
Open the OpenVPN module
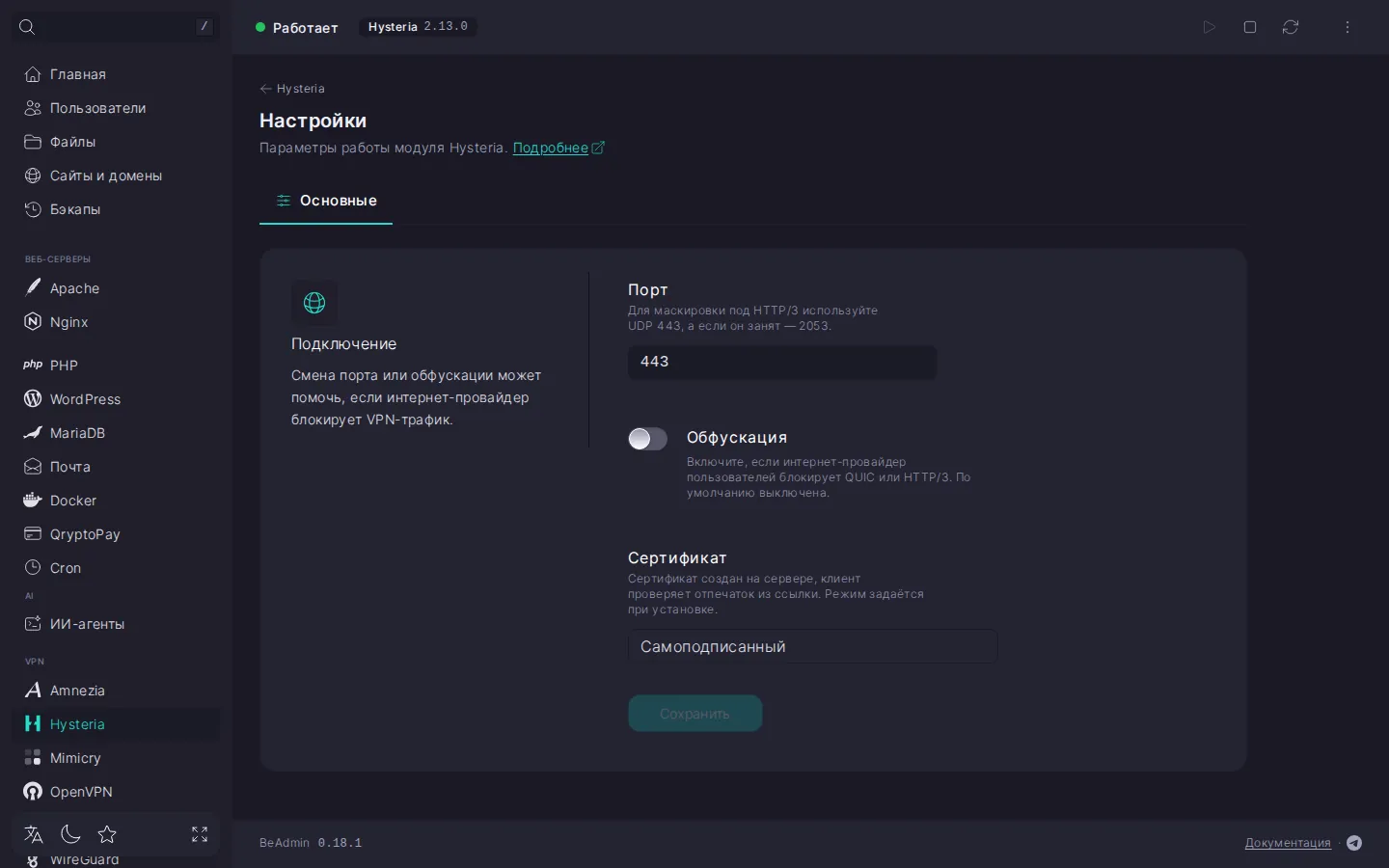coord(116,792)
